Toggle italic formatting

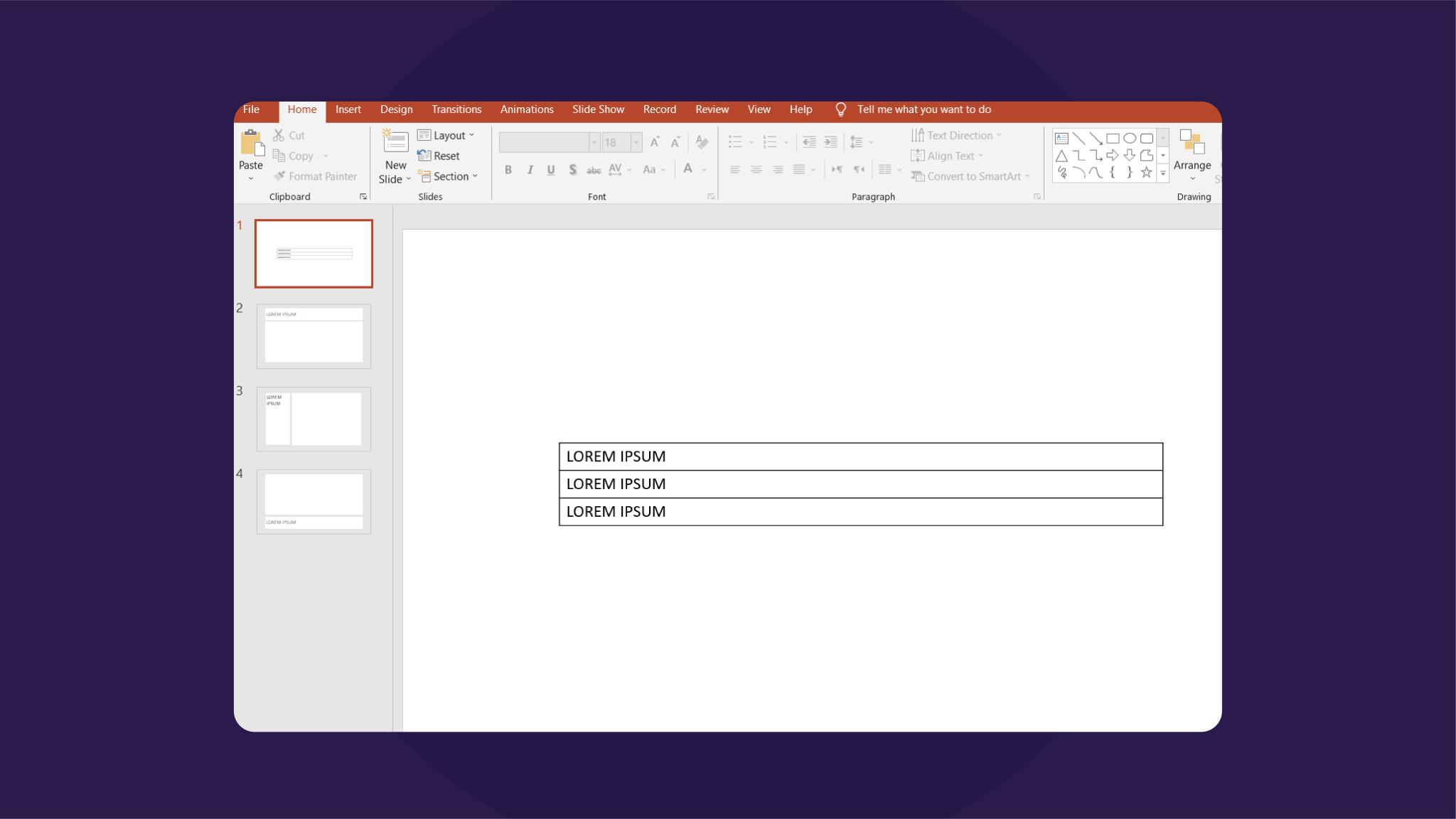[529, 169]
